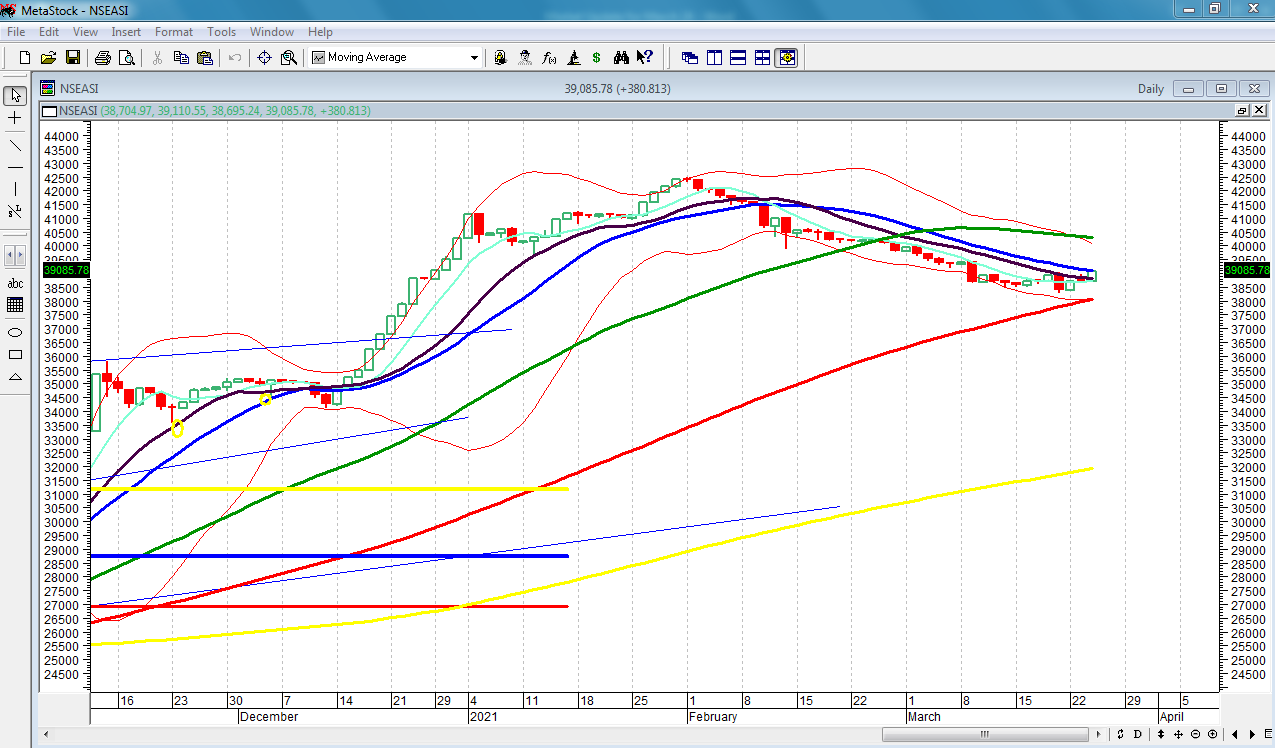Toggle the crosshair plus tool
This screenshot has width=1275, height=748.
[x=15, y=119]
